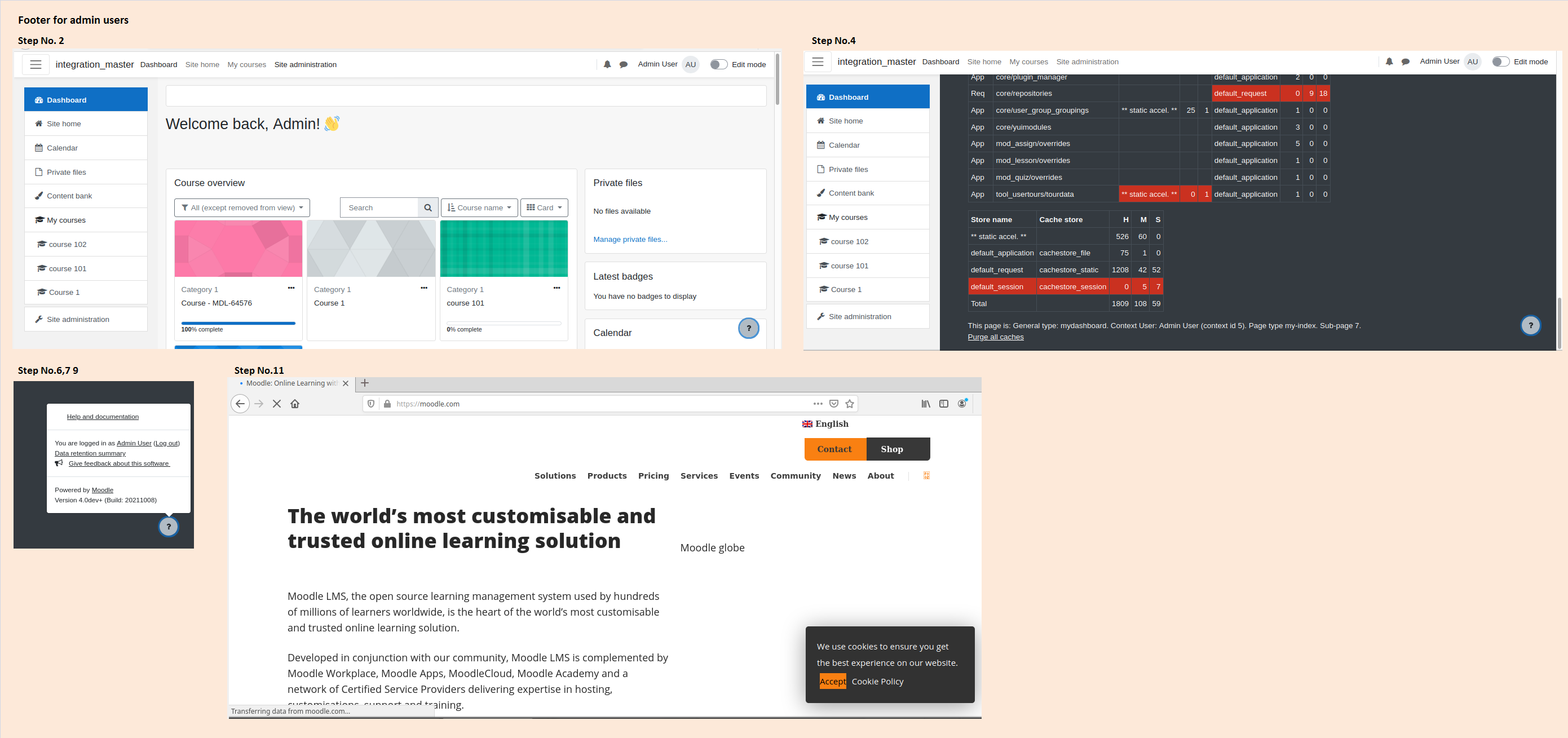The width and height of the screenshot is (1568, 738).
Task: Click the Firefox home icon
Action: 295,403
